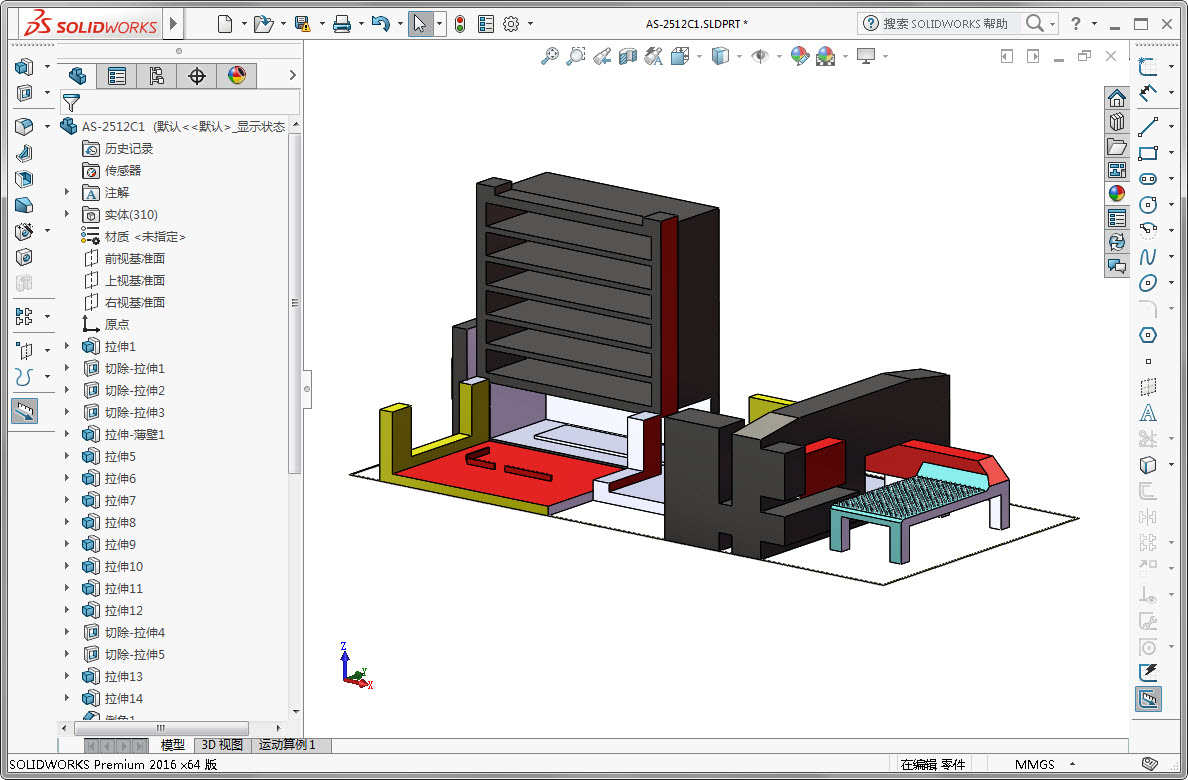The image size is (1188, 780).
Task: Click Zoom to Area in view toolbar
Action: click(x=576, y=56)
